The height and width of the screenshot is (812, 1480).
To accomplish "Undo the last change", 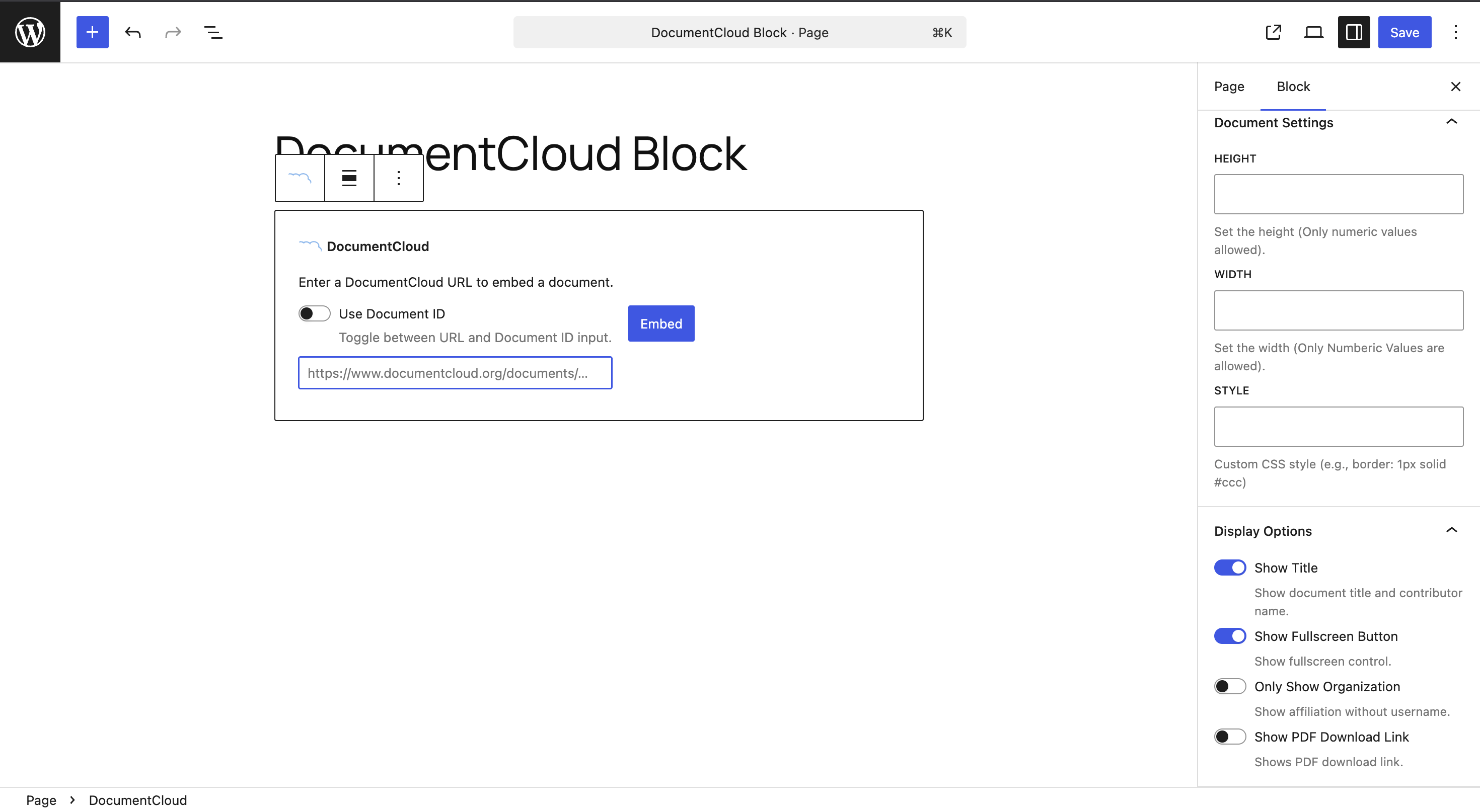I will [x=133, y=32].
